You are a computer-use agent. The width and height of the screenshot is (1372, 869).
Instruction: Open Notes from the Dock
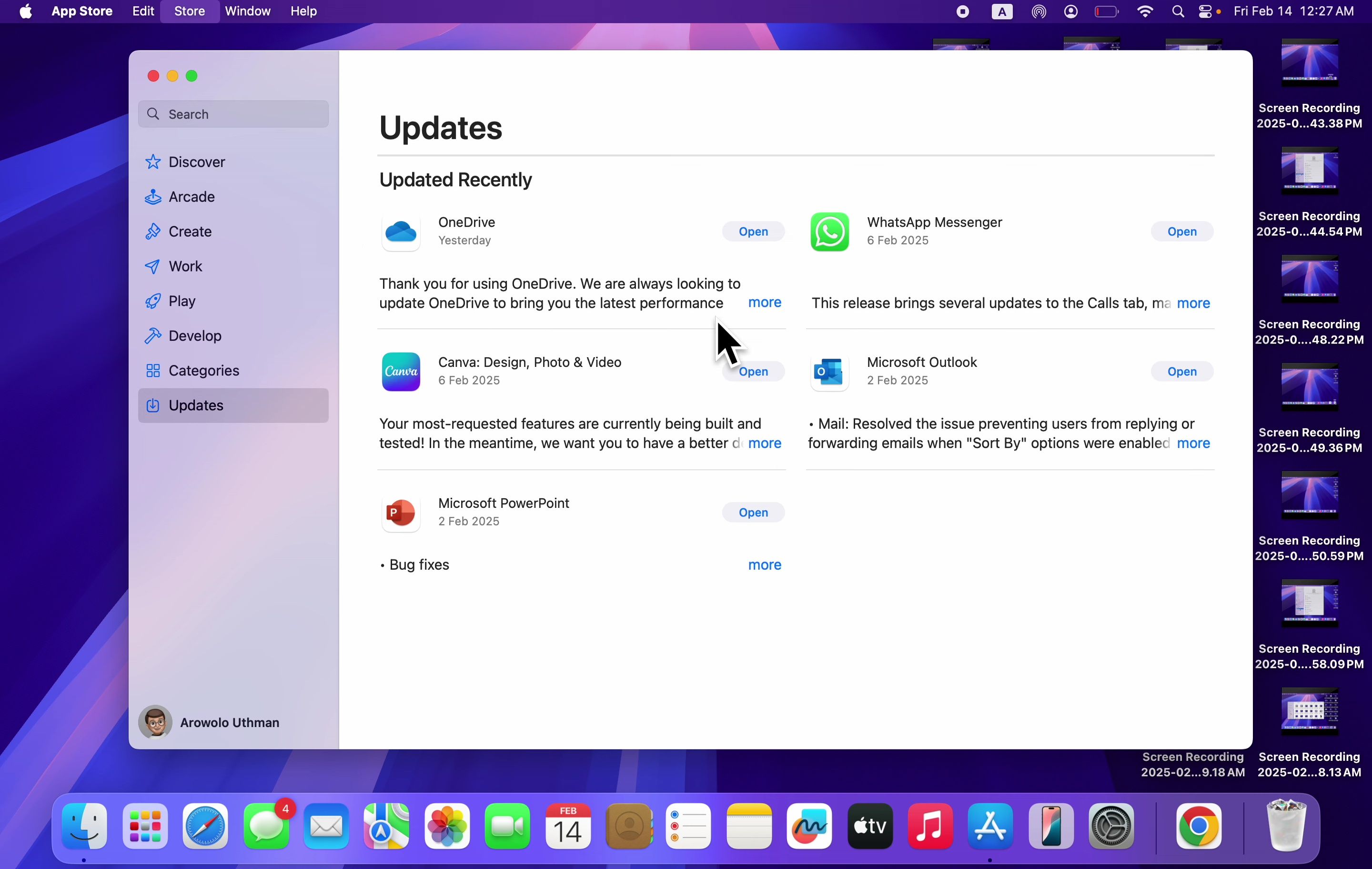coord(749,826)
